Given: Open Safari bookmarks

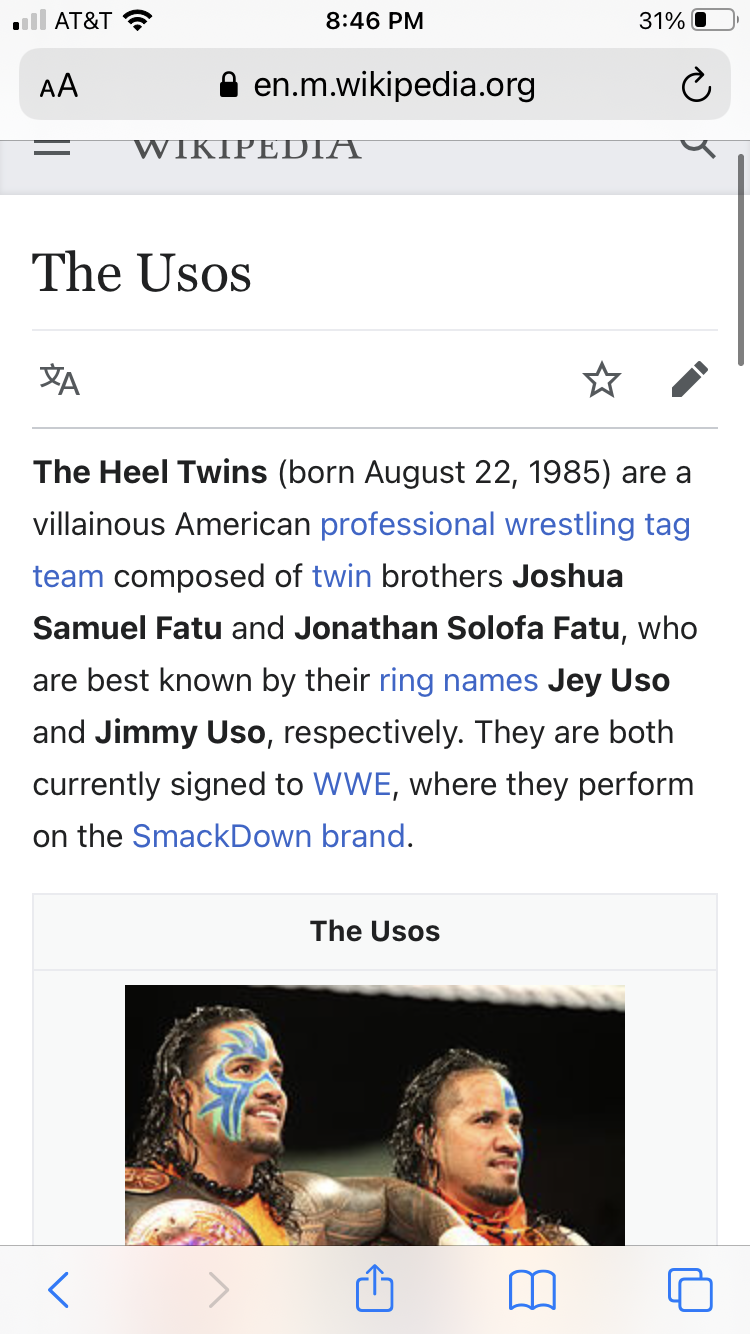Looking at the screenshot, I should [x=532, y=1290].
